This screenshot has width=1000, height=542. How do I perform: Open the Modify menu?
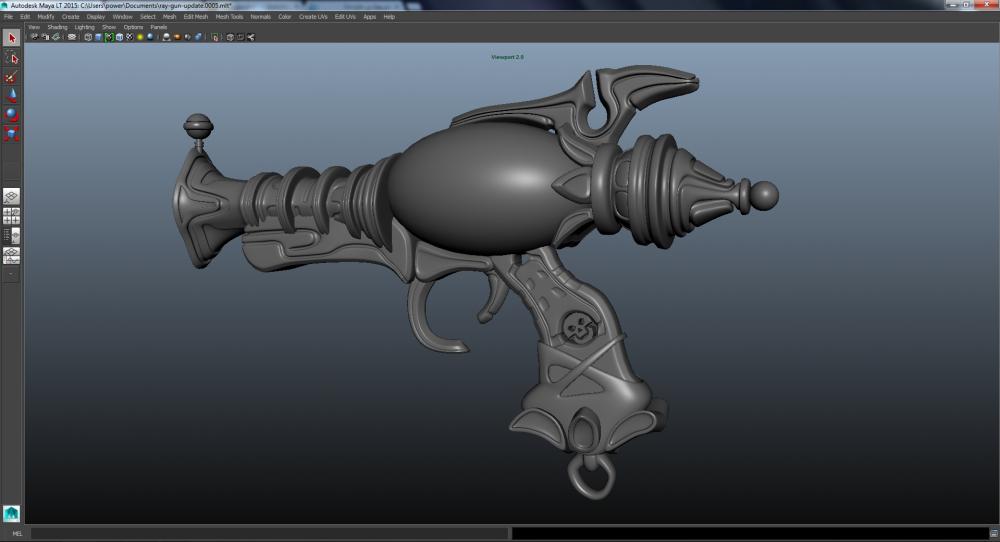pyautogui.click(x=46, y=17)
